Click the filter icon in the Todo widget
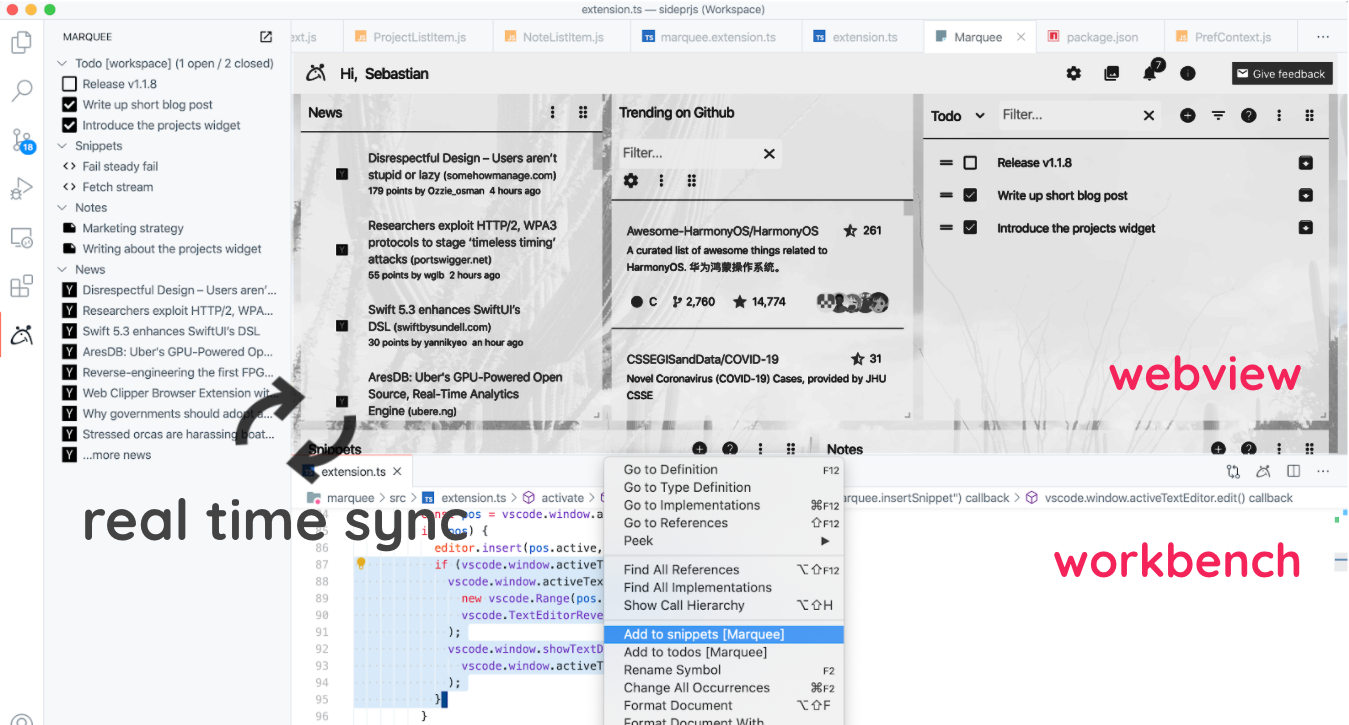This screenshot has width=1349, height=725. point(1218,115)
